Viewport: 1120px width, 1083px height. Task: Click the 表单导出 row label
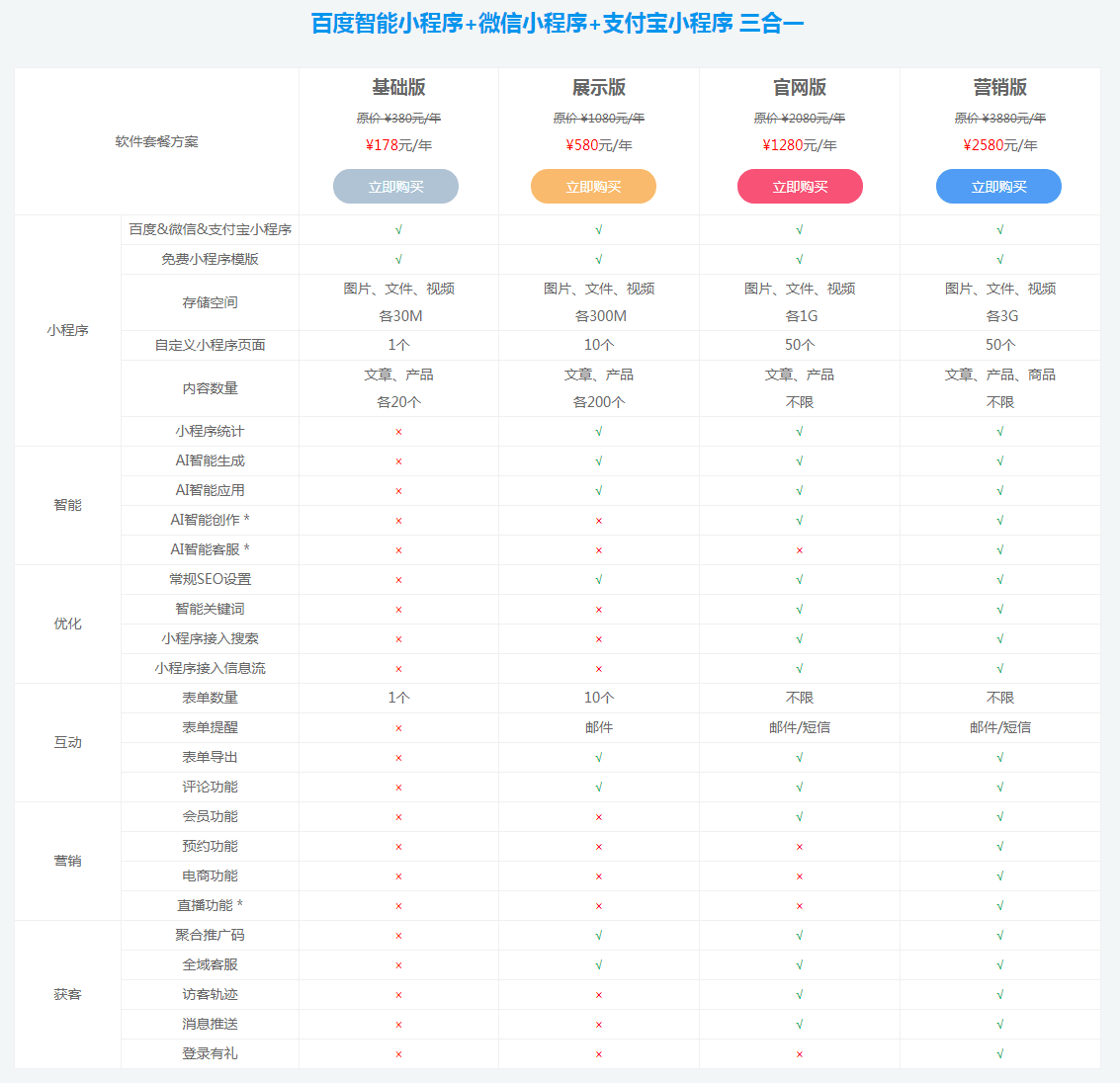(x=210, y=757)
